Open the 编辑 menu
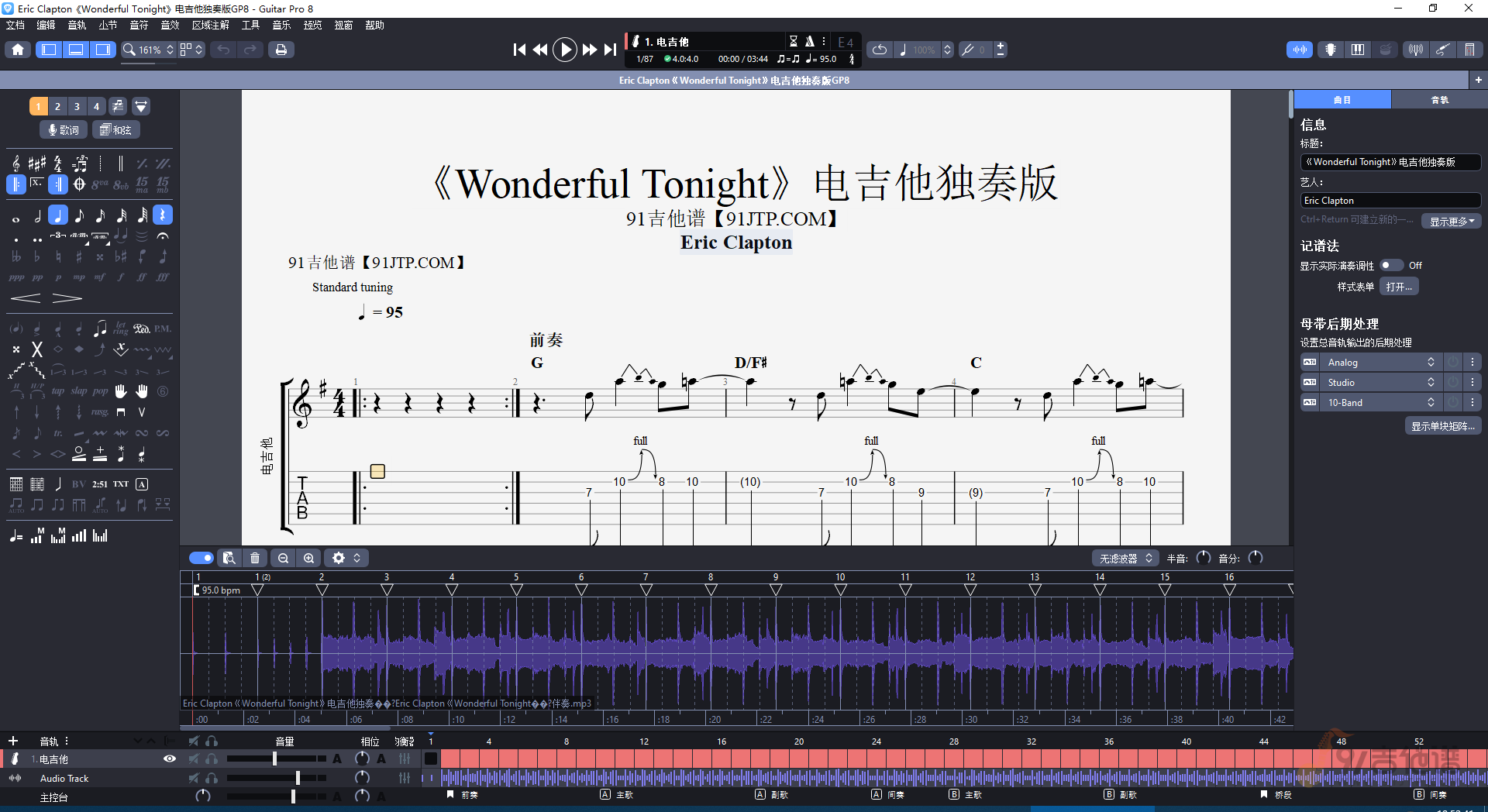 tap(46, 25)
